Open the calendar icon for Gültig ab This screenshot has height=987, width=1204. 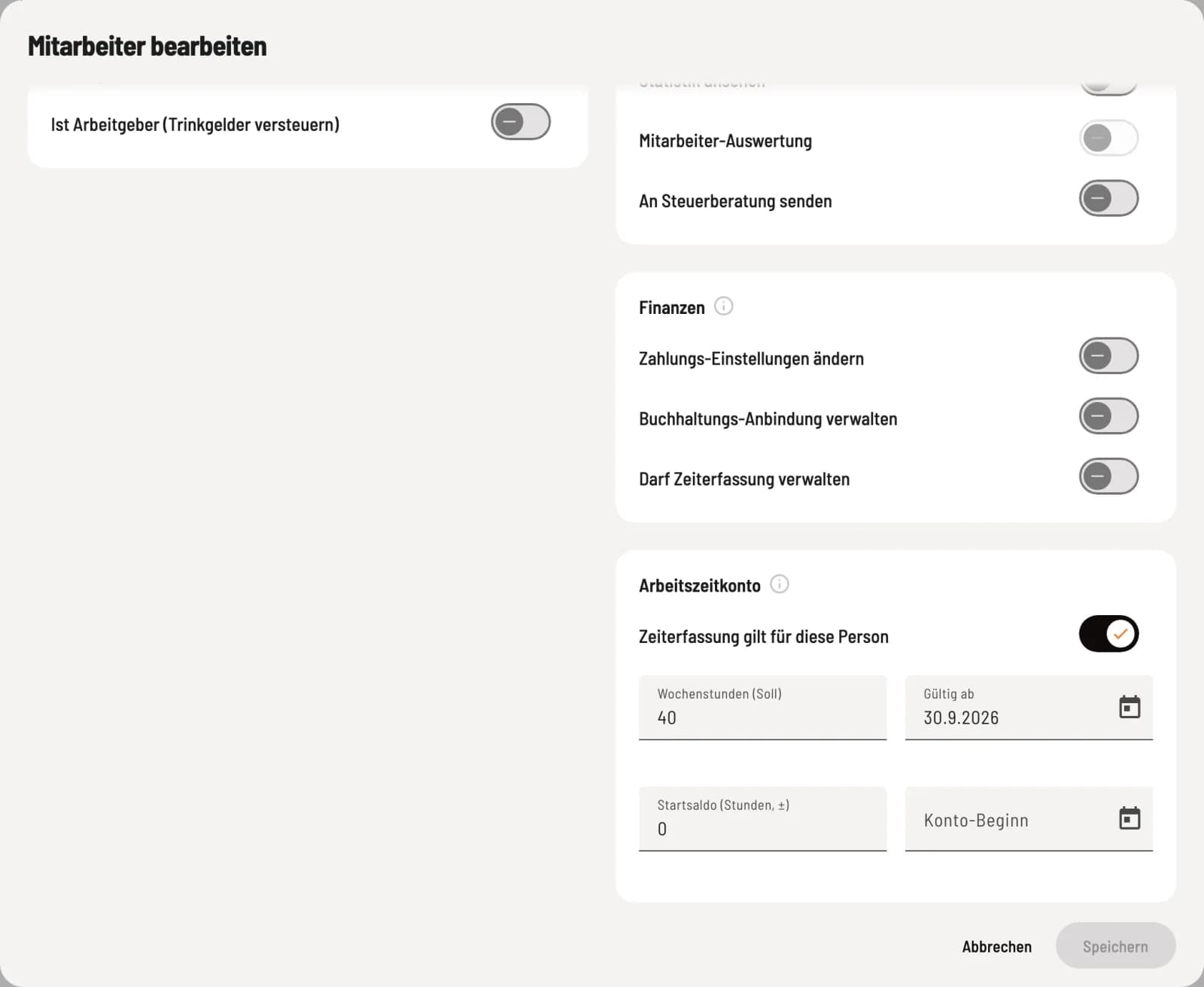[x=1130, y=707]
